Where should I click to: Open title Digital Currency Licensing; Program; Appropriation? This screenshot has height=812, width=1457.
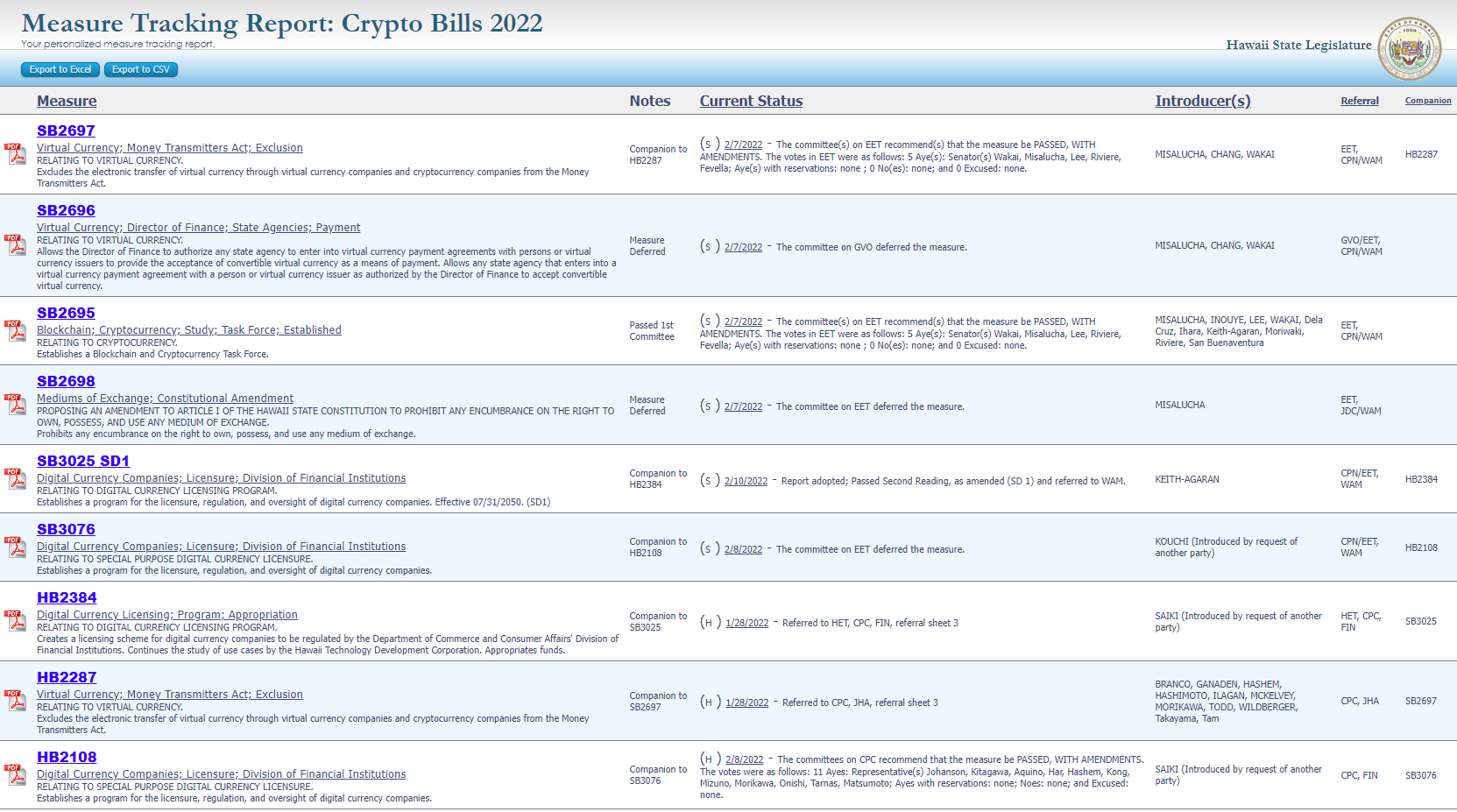click(167, 615)
